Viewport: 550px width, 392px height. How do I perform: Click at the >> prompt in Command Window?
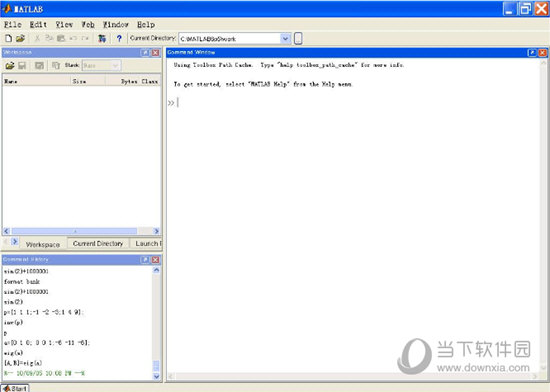pos(178,103)
